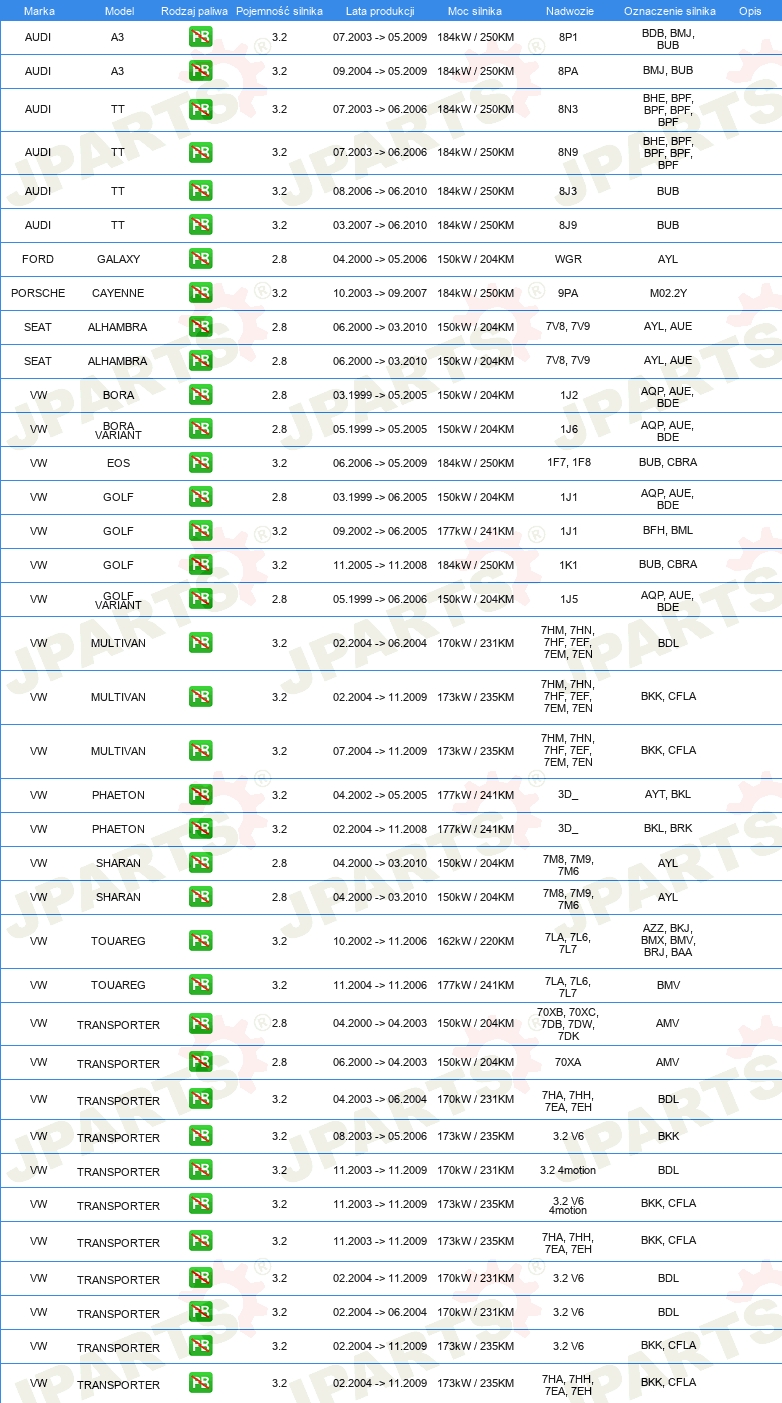
Task: Select the petrol icon for Phaeton AYT, BKL
Action: pos(200,796)
